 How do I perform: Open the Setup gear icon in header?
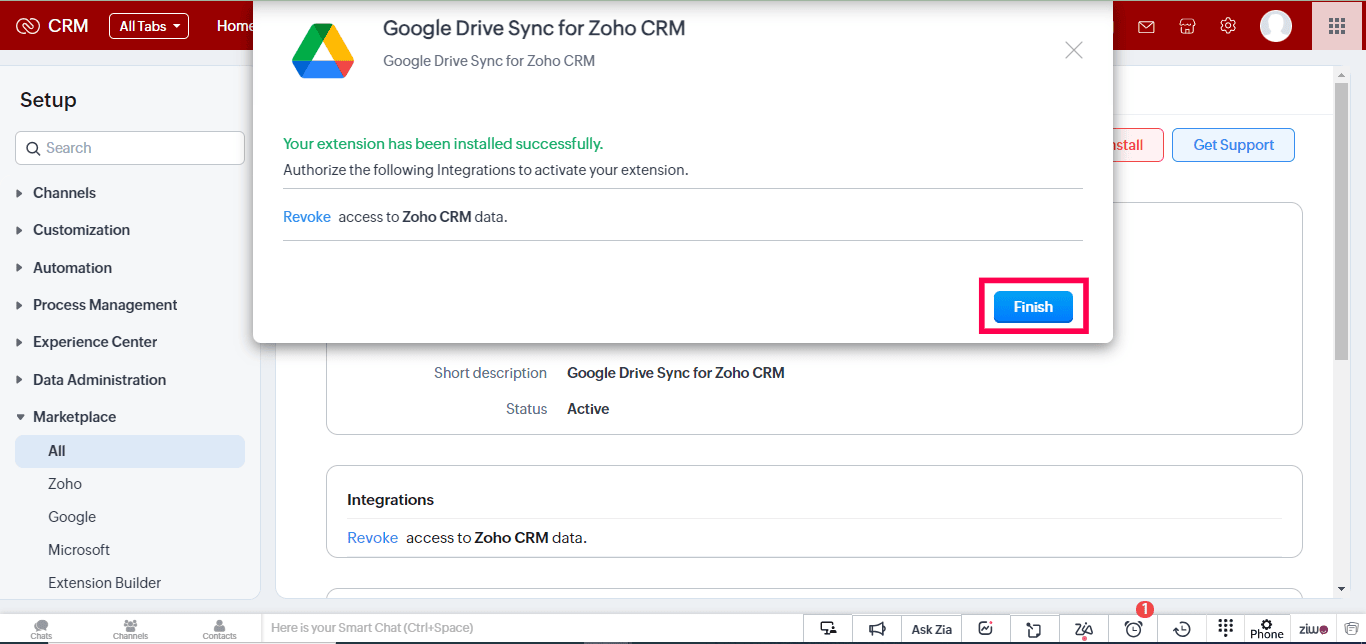[x=1228, y=26]
